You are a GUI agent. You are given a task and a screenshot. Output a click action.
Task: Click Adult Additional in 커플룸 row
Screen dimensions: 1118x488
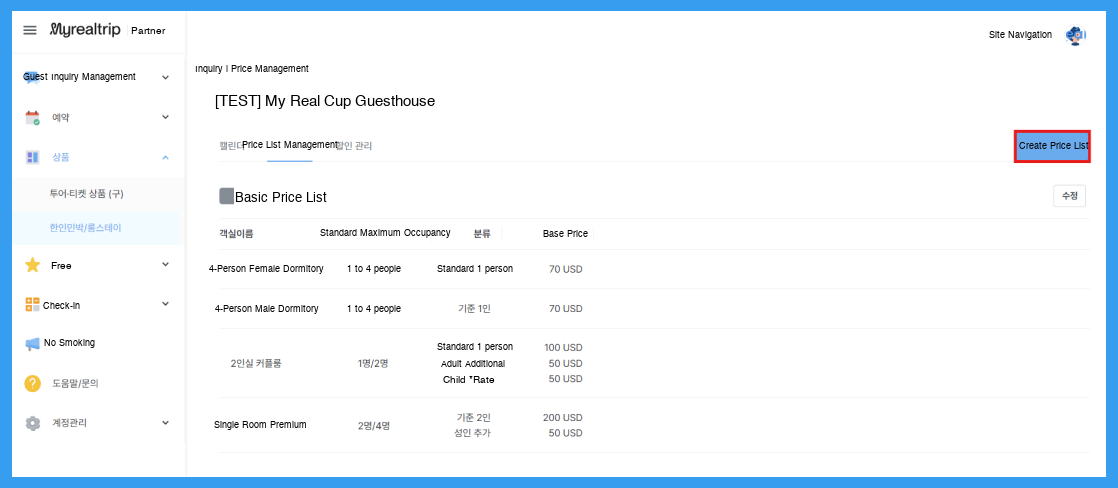tap(473, 363)
